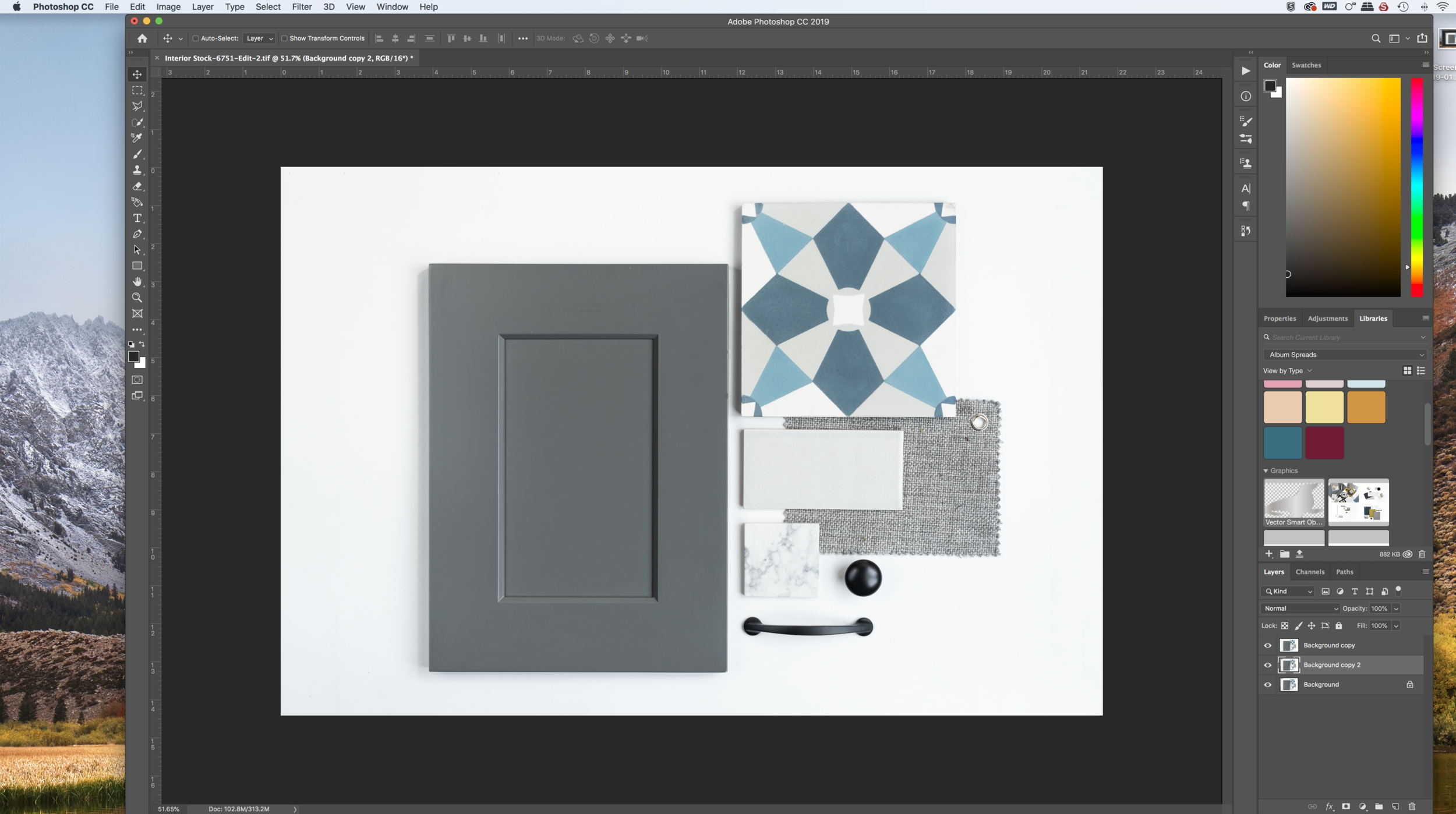
Task: Open the Auto-Select Layer dropdown
Action: click(x=259, y=38)
